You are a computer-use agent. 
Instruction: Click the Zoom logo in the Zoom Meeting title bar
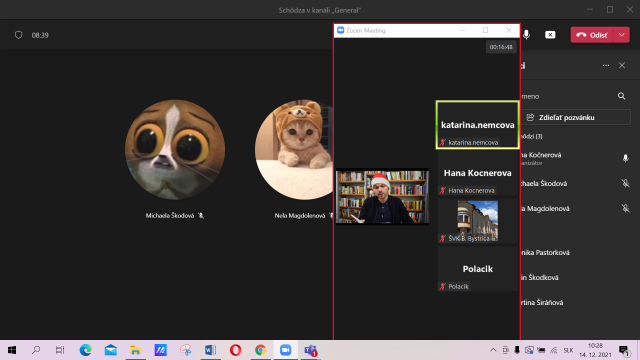[340, 30]
